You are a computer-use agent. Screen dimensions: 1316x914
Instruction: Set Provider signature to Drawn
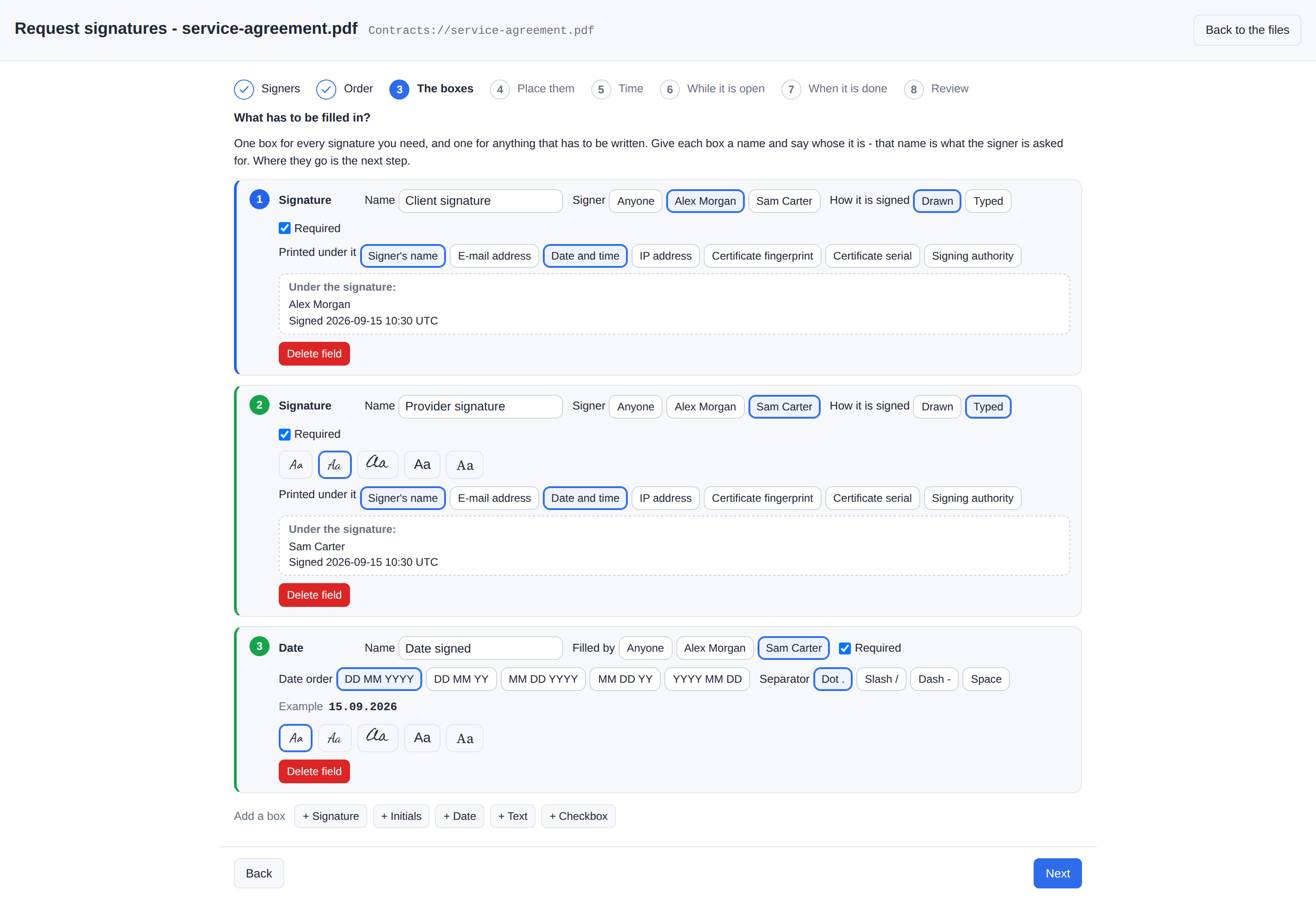[x=937, y=407]
